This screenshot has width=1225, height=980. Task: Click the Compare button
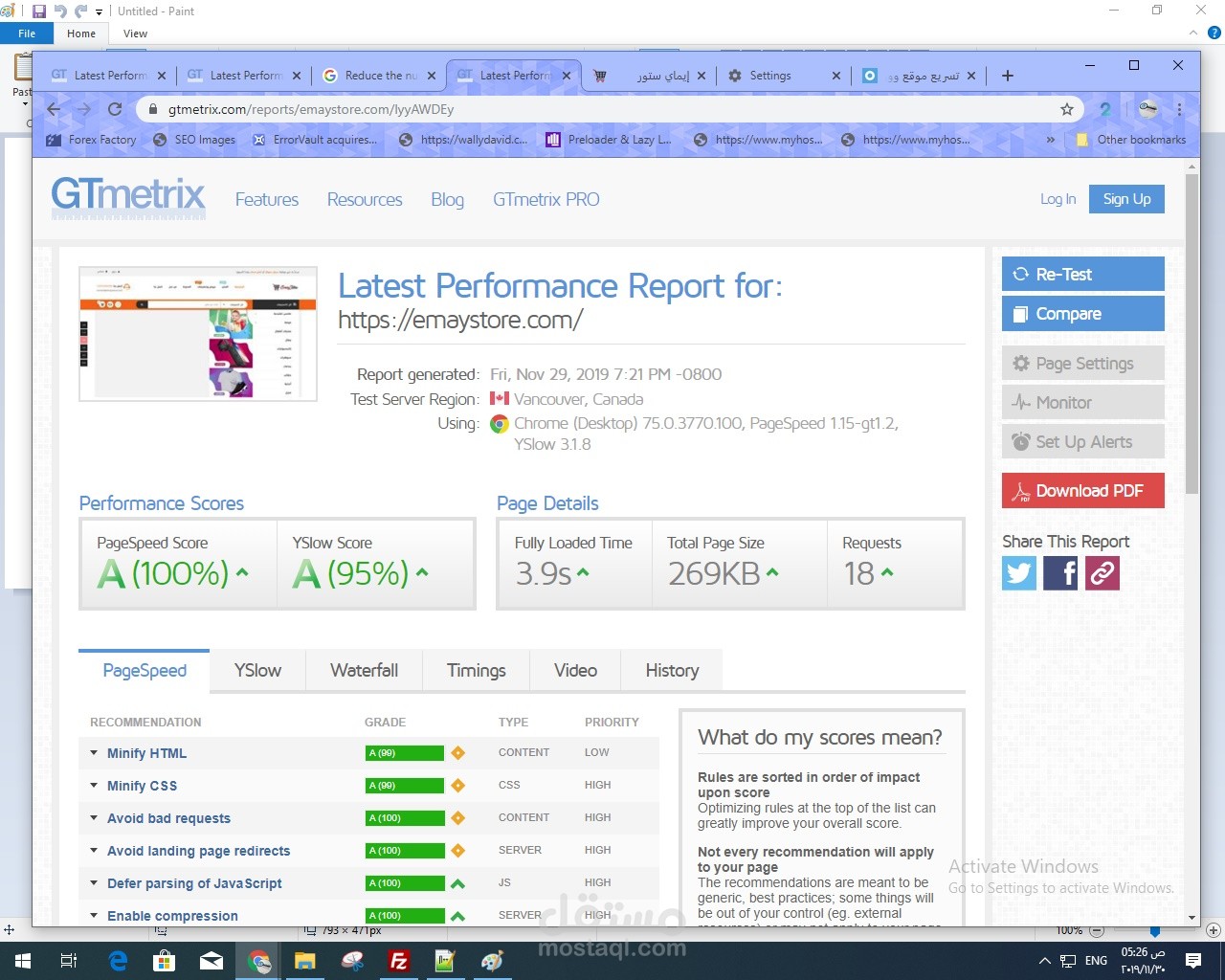point(1083,313)
